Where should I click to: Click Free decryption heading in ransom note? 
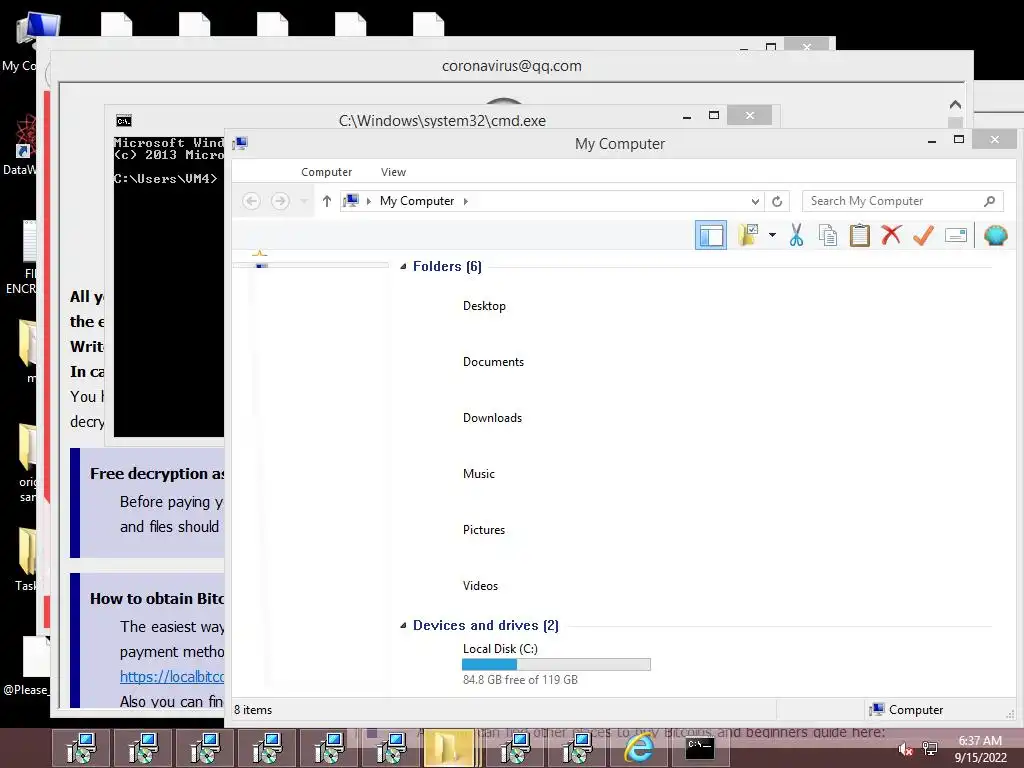tap(157, 474)
